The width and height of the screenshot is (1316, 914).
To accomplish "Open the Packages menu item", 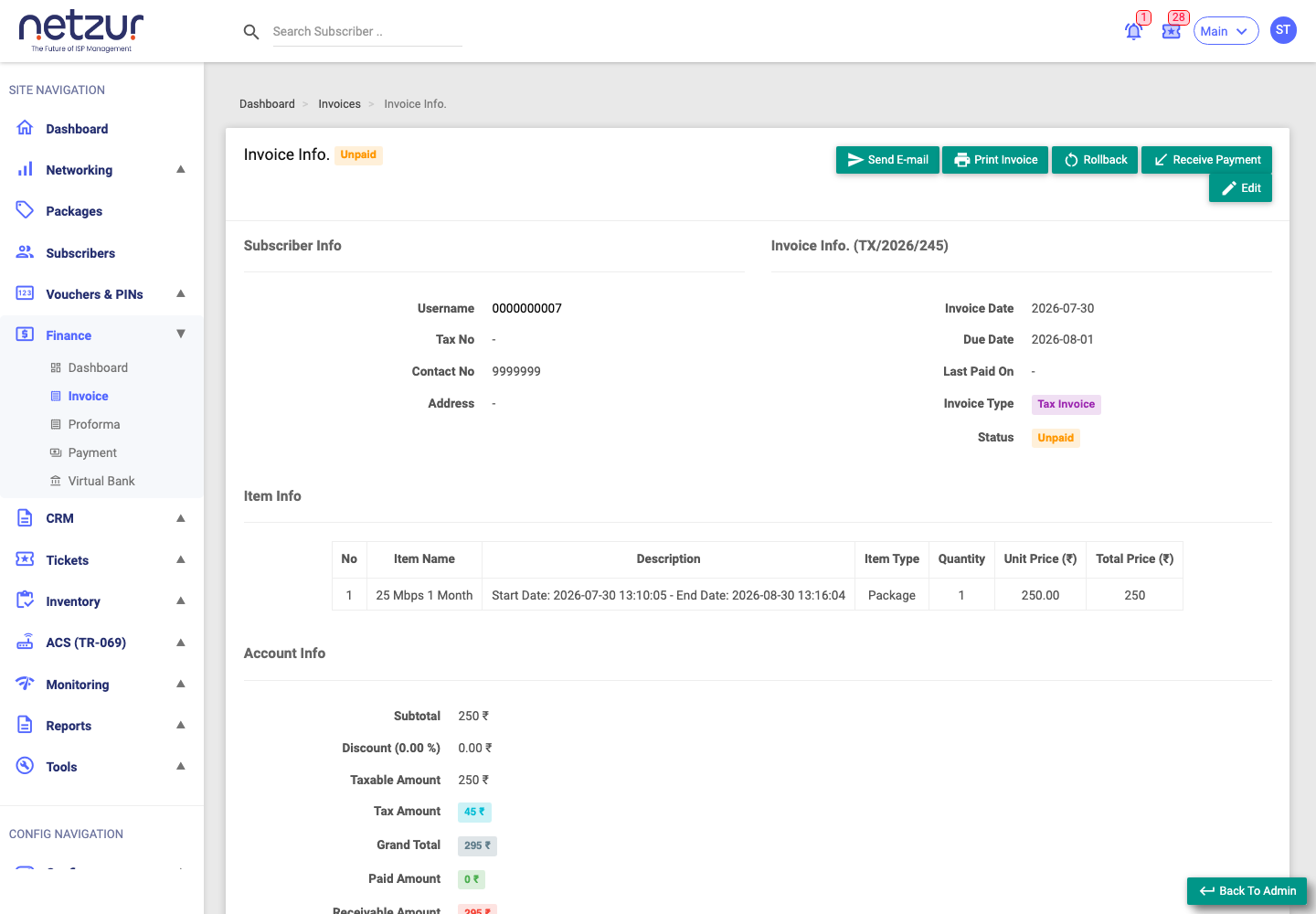I will coord(74,211).
